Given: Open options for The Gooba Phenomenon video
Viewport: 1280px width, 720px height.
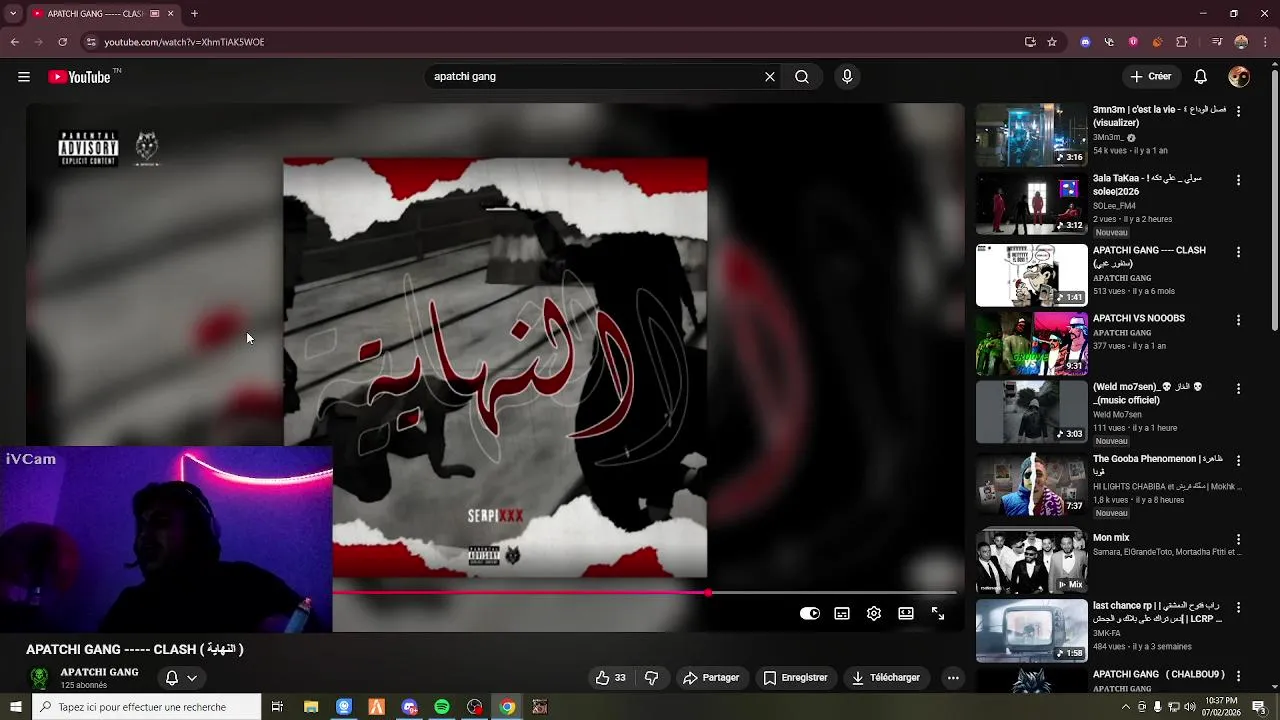Looking at the screenshot, I should click(x=1239, y=461).
